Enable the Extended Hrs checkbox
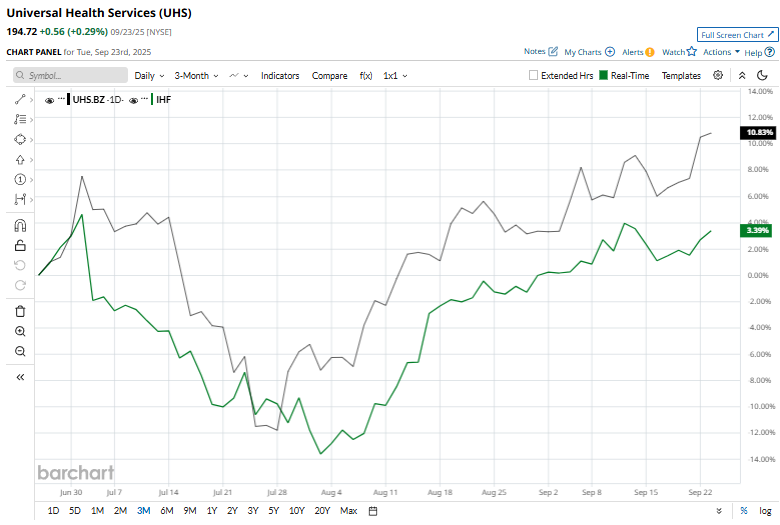Screen dimensions: 780x525 (533, 75)
